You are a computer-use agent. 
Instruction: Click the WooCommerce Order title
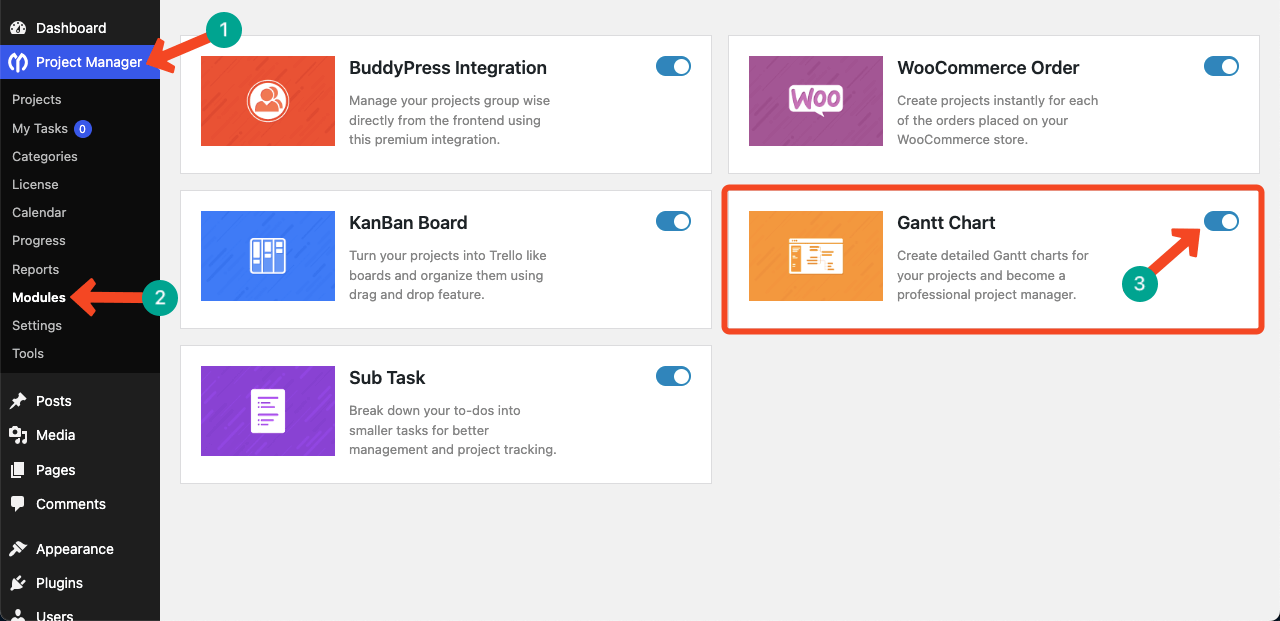(988, 68)
